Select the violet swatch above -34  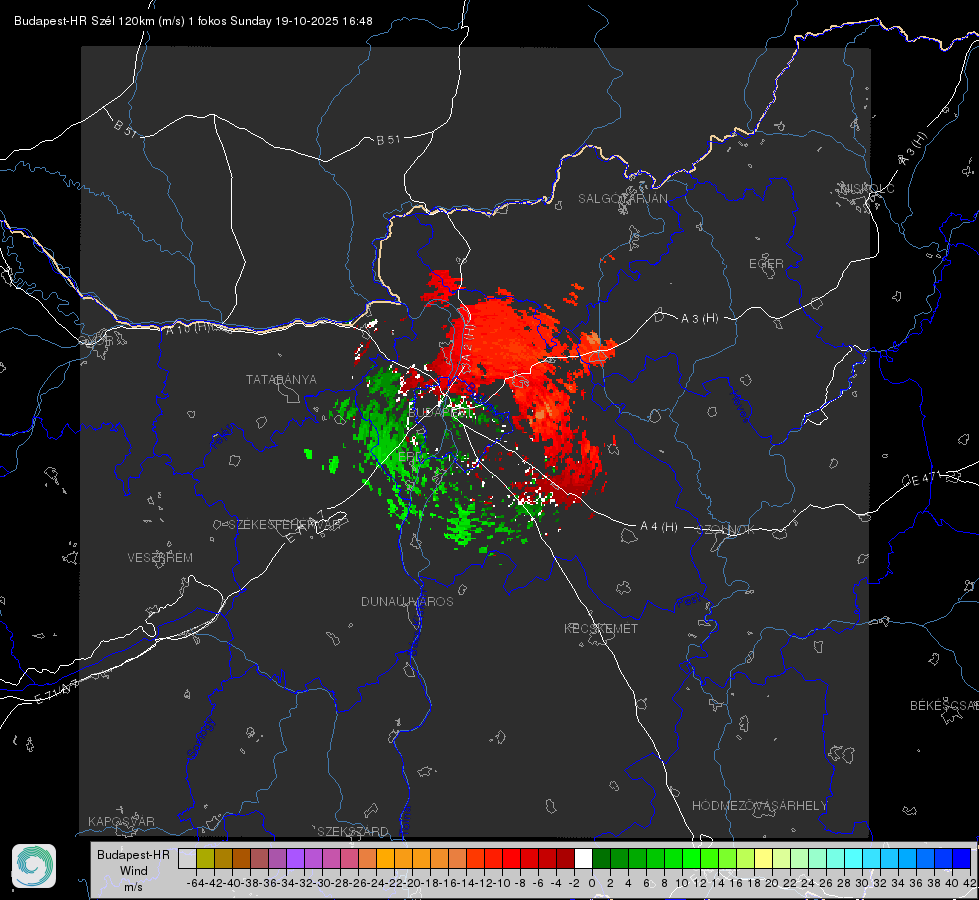[x=295, y=859]
